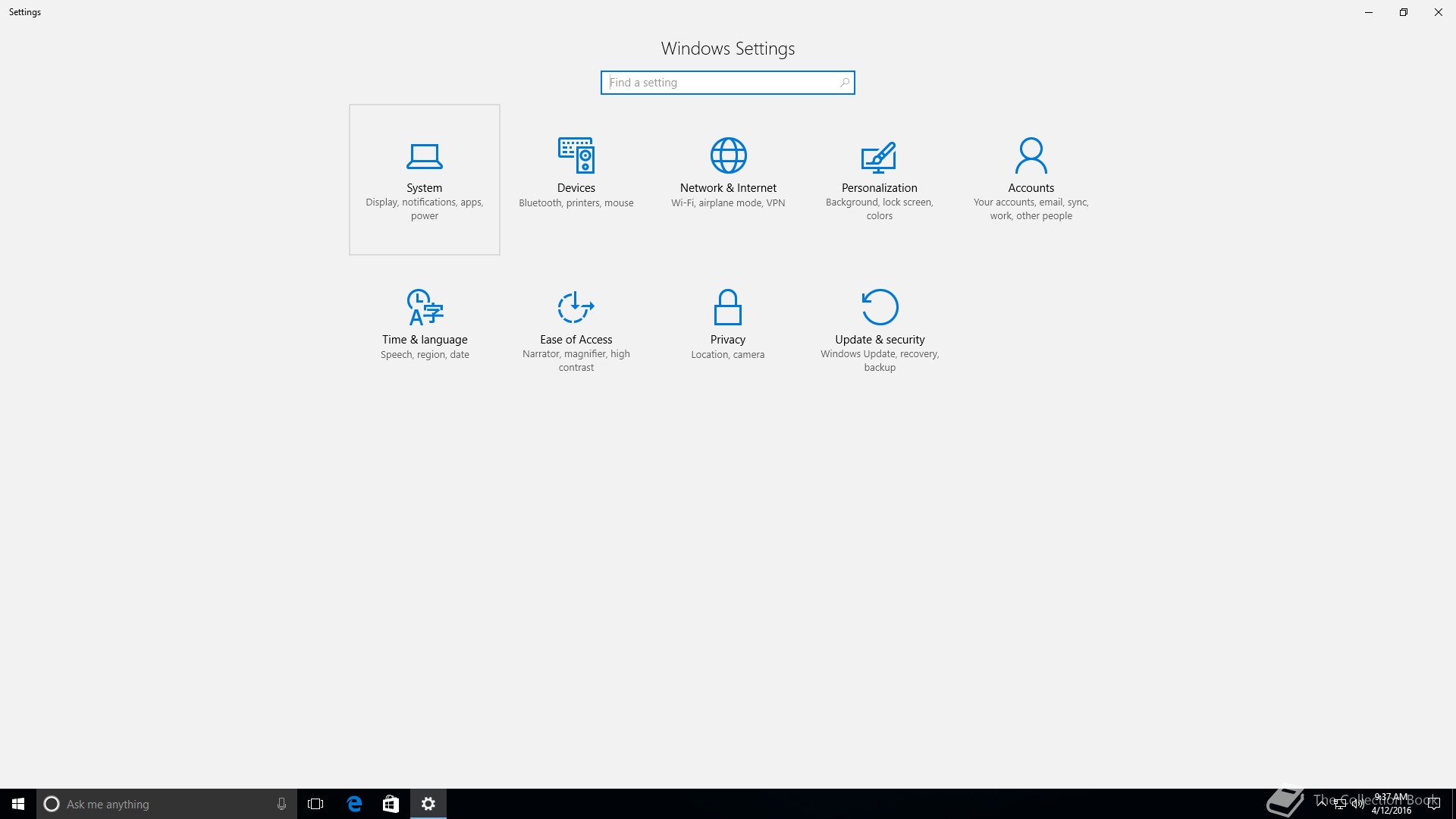Open the Ease of Access dashed-circle icon
The width and height of the screenshot is (1456, 819).
click(576, 307)
